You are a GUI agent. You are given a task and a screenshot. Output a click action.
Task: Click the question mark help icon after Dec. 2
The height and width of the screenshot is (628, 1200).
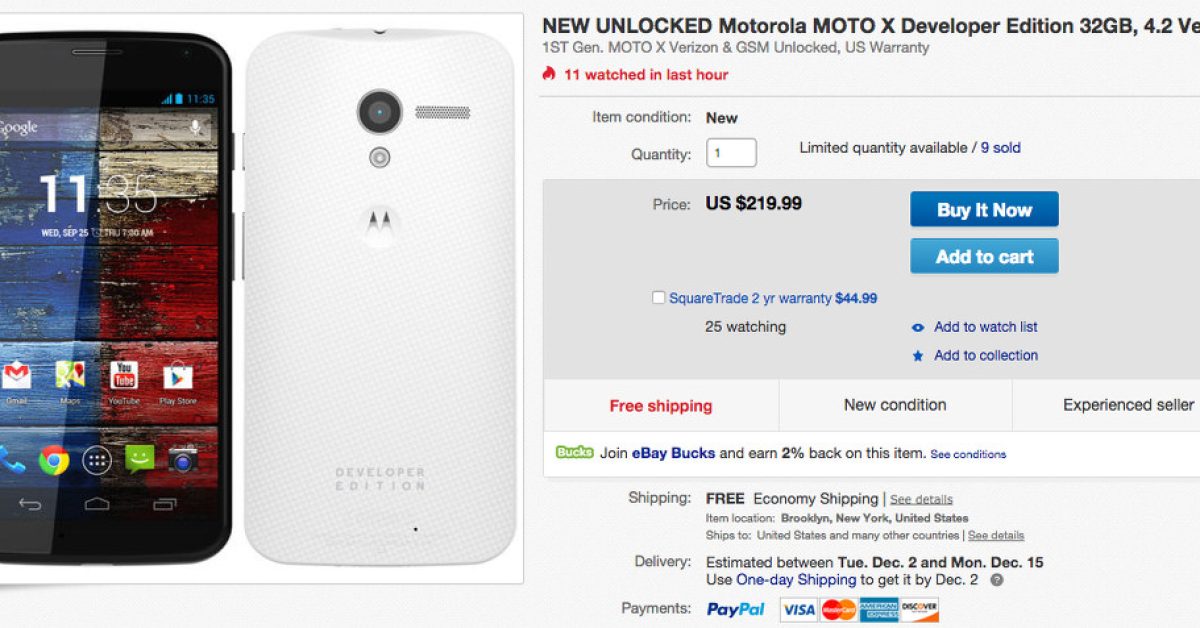pyautogui.click(x=997, y=580)
